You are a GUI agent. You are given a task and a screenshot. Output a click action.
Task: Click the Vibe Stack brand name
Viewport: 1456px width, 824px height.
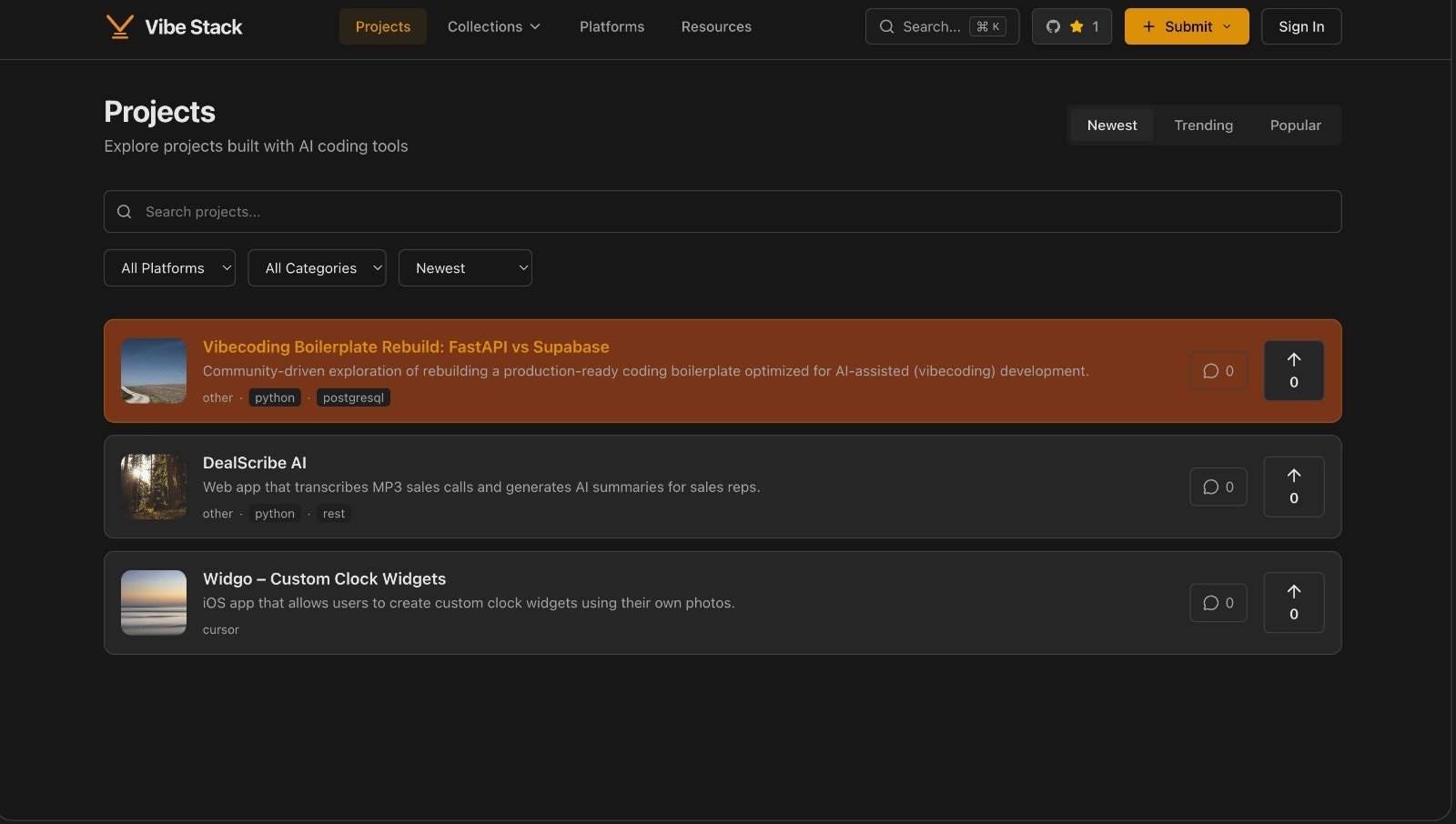point(194,27)
